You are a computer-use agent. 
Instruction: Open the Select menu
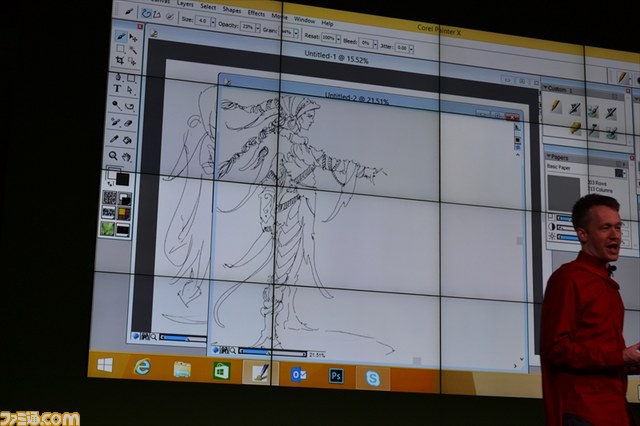point(208,7)
